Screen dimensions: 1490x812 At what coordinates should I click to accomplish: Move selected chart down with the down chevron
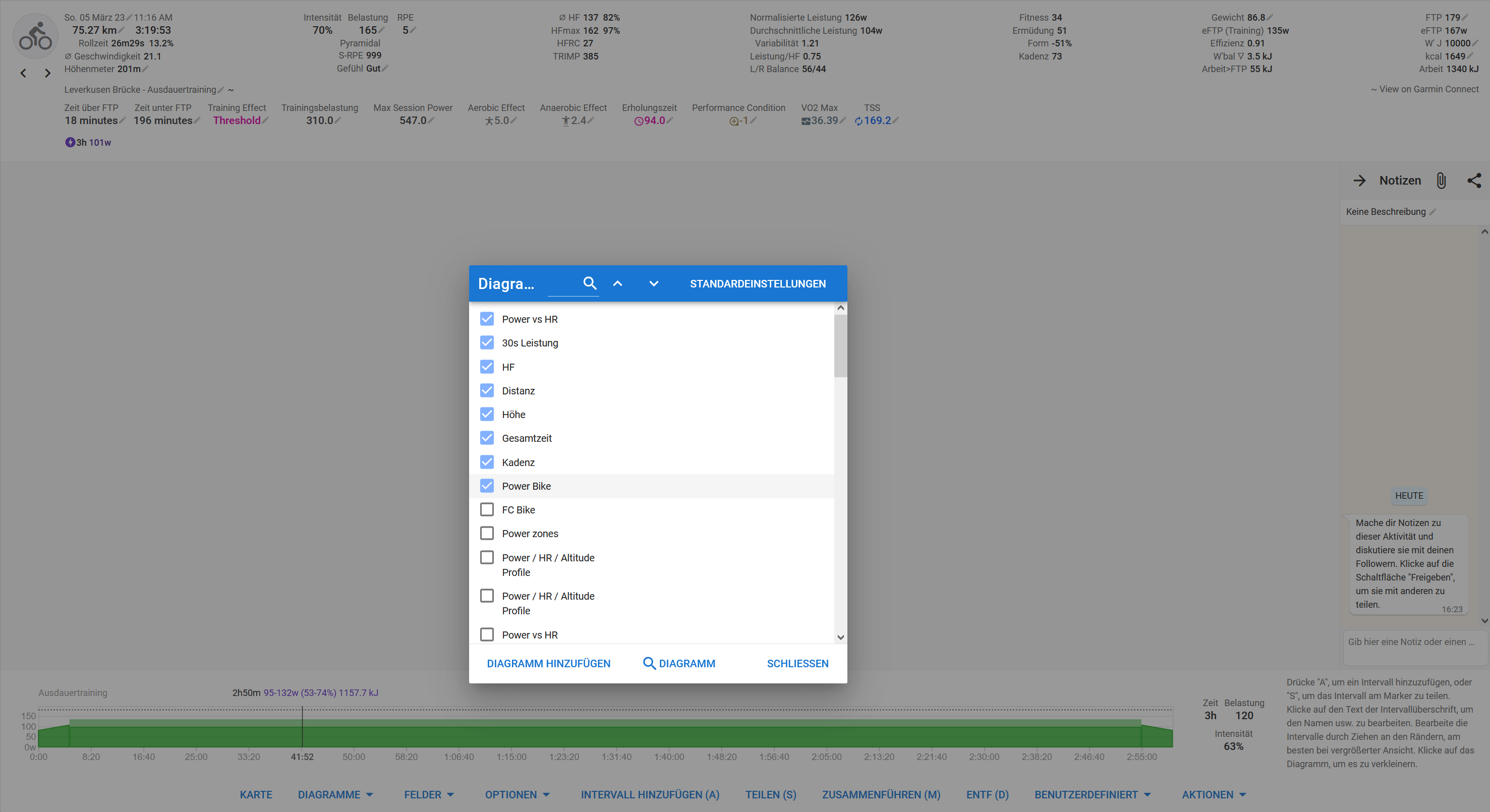(x=654, y=283)
